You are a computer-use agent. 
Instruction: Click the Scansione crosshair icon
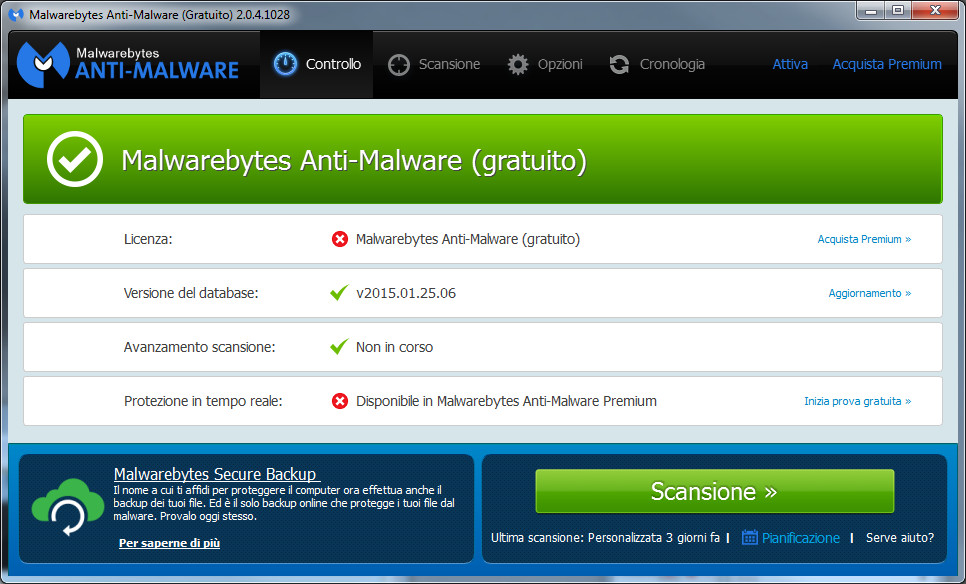click(x=399, y=65)
